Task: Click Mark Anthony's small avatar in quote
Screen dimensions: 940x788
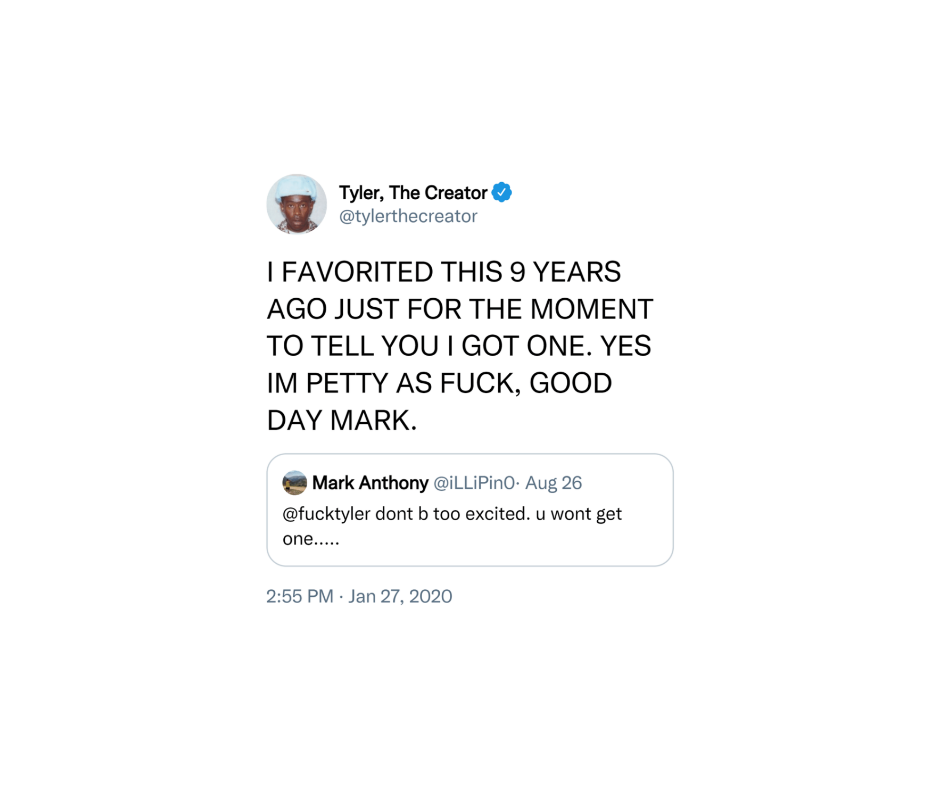Action: [295, 483]
